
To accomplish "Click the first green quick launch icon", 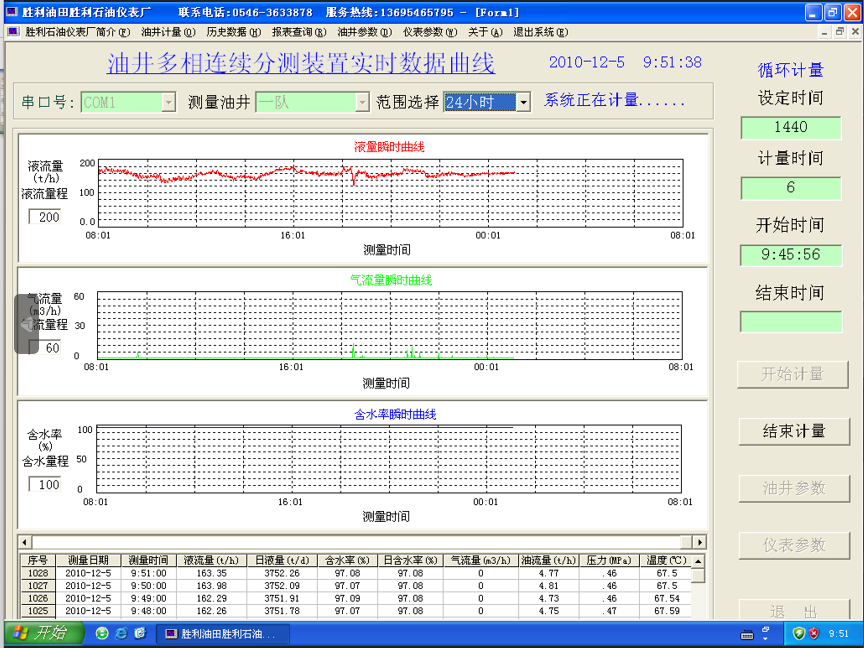I will pyautogui.click(x=102, y=633).
